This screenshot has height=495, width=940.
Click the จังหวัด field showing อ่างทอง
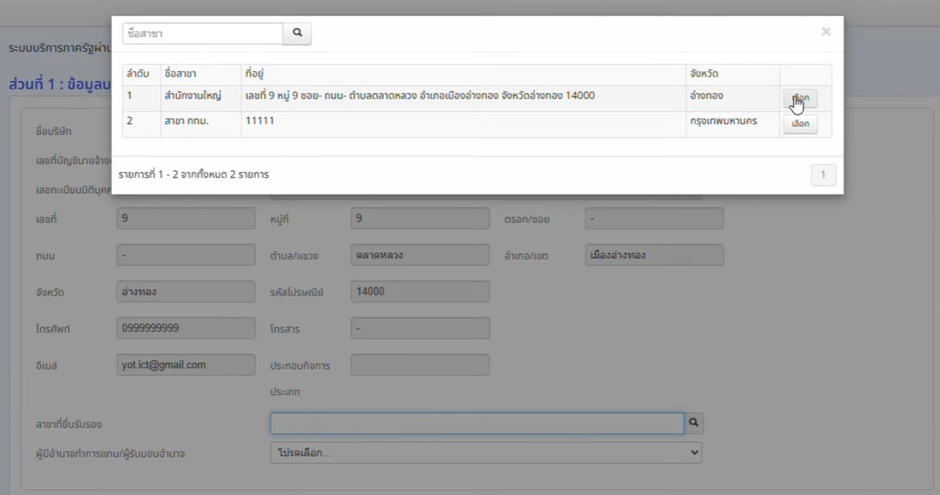pyautogui.click(x=186, y=291)
